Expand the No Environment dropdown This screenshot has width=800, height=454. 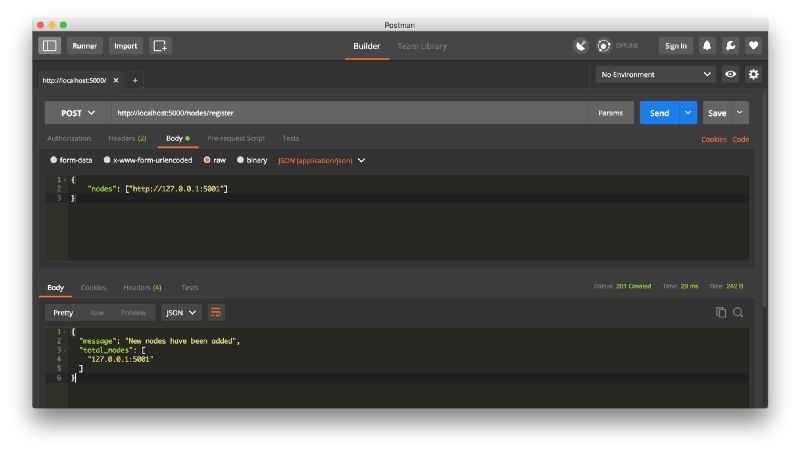[x=656, y=74]
